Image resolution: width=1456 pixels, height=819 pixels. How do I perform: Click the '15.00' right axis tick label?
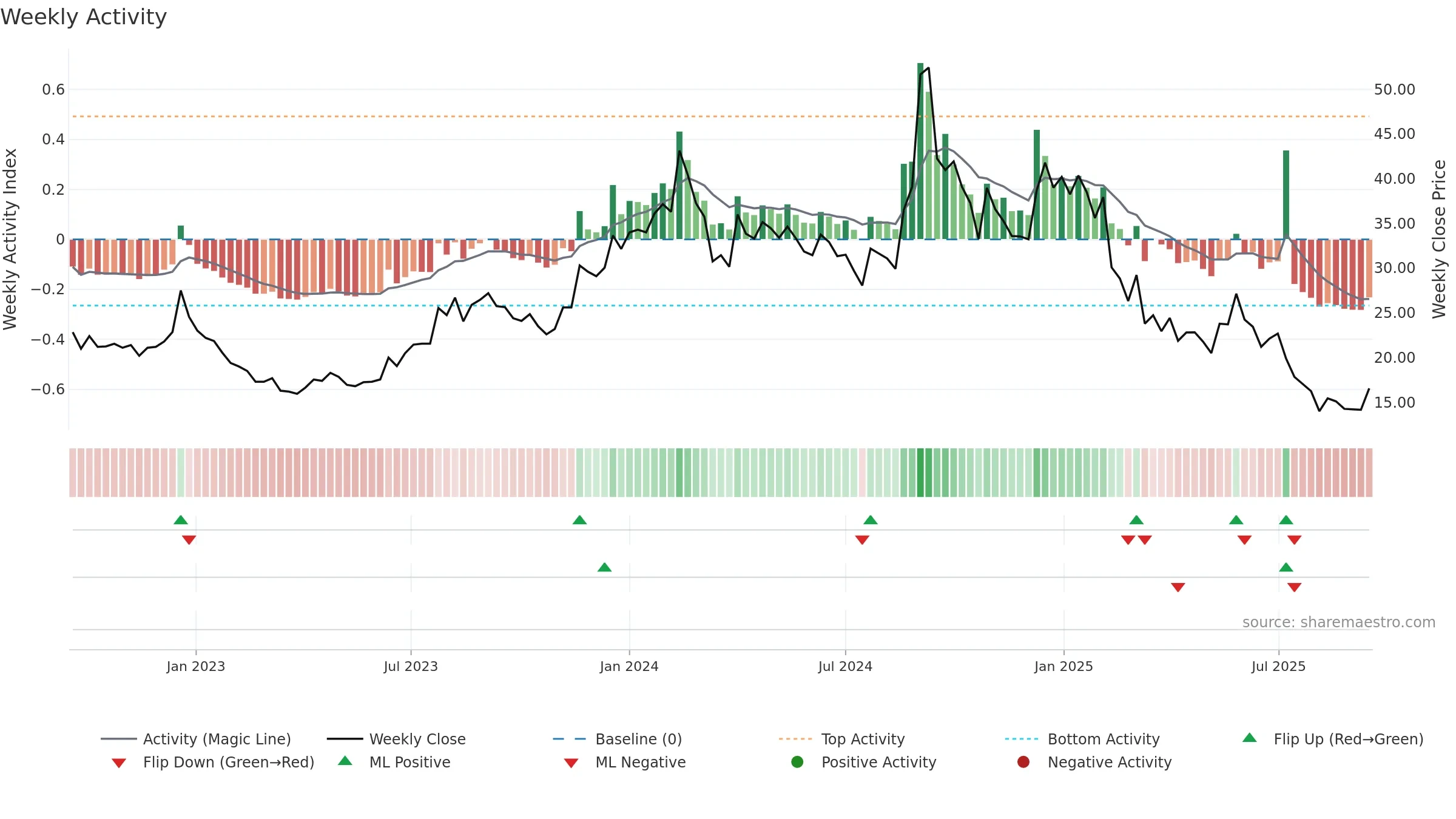point(1395,402)
